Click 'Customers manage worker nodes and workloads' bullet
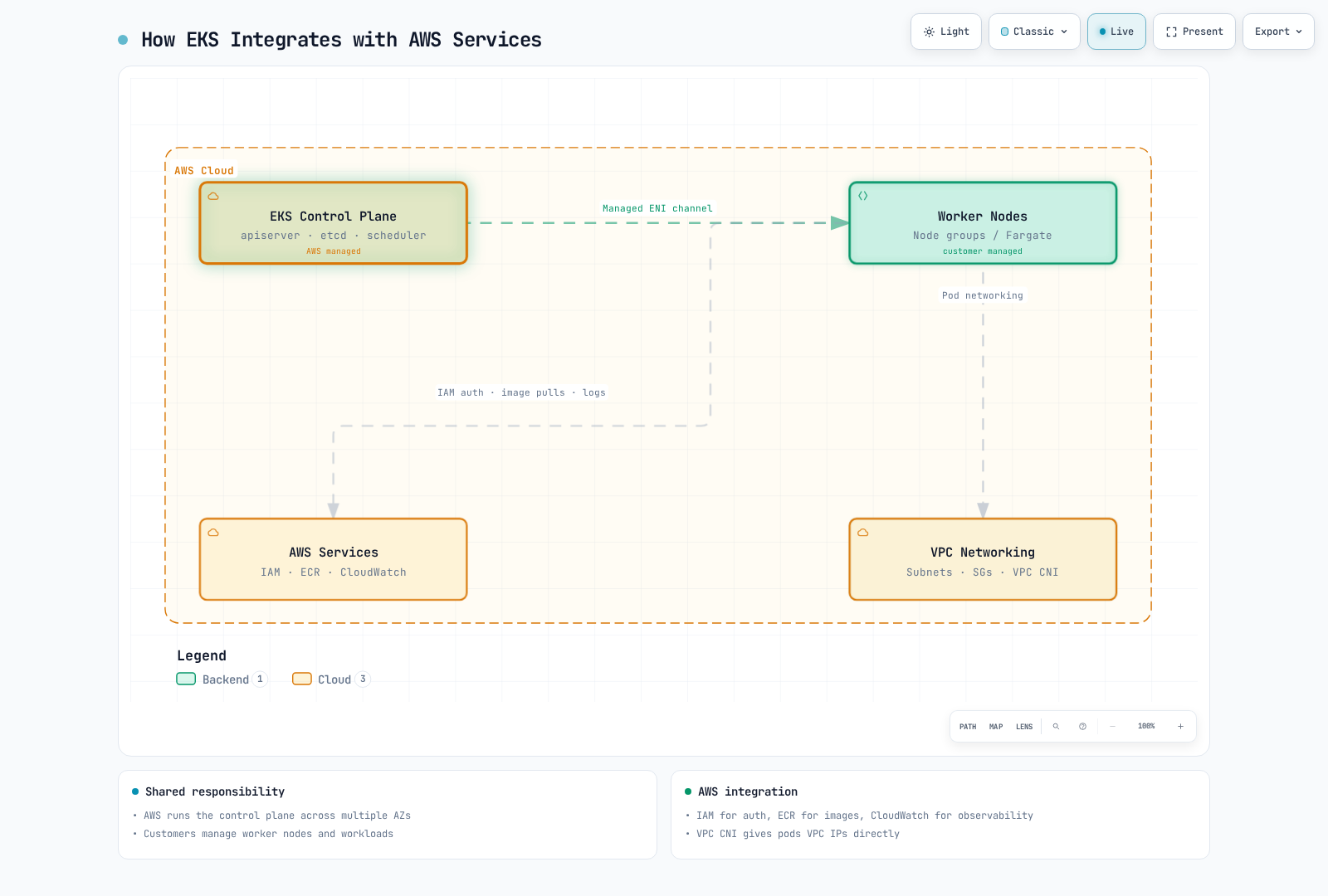Screen dimensions: 1328x896 pos(269,834)
